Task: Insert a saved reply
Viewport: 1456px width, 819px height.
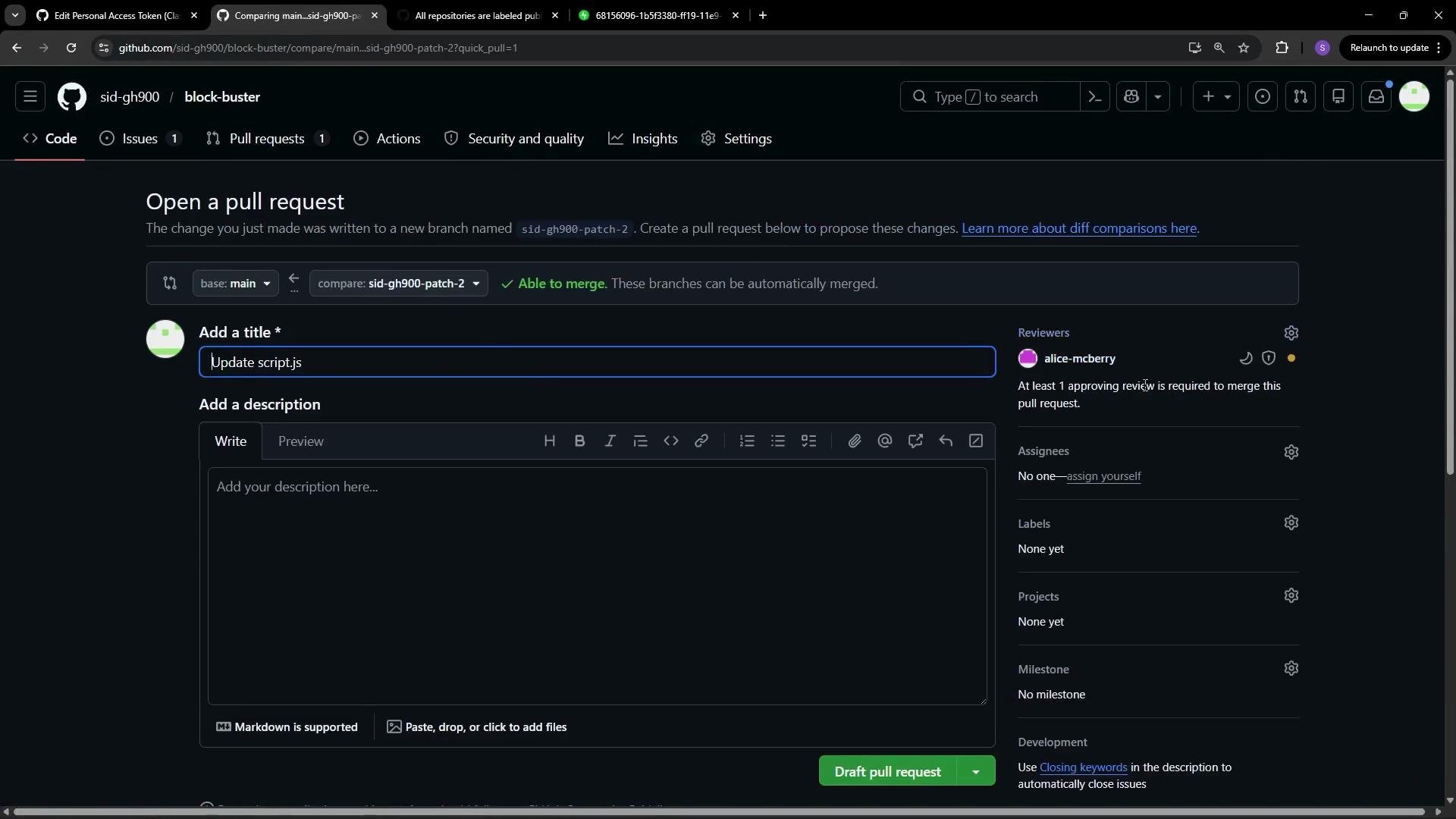Action: click(946, 441)
